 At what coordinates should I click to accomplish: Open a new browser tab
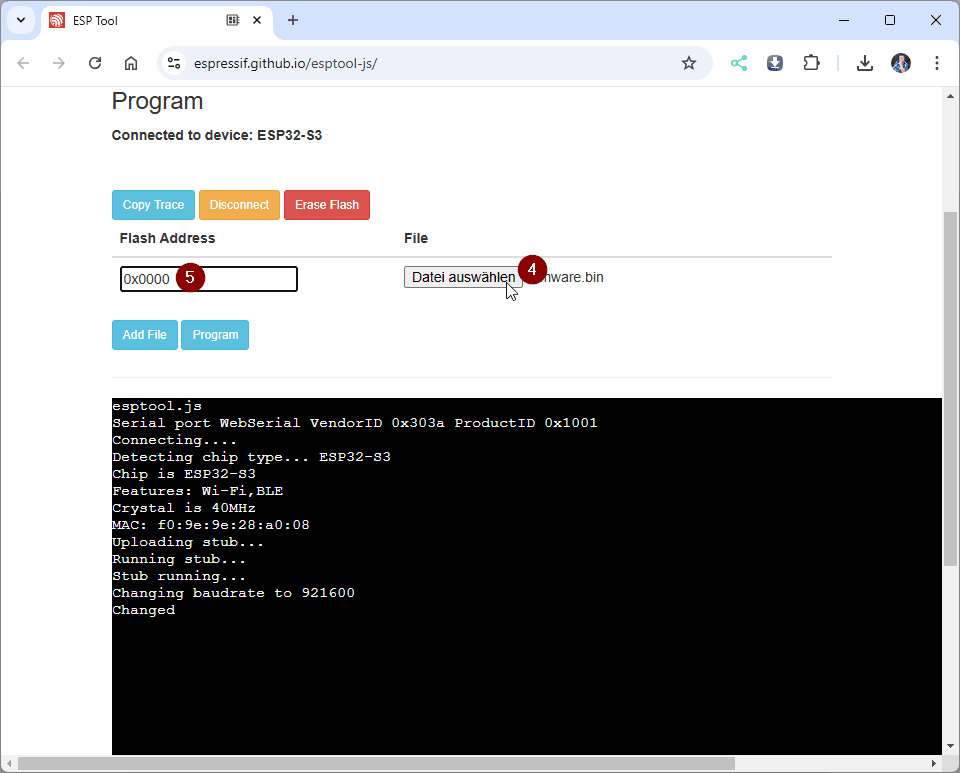coord(293,20)
